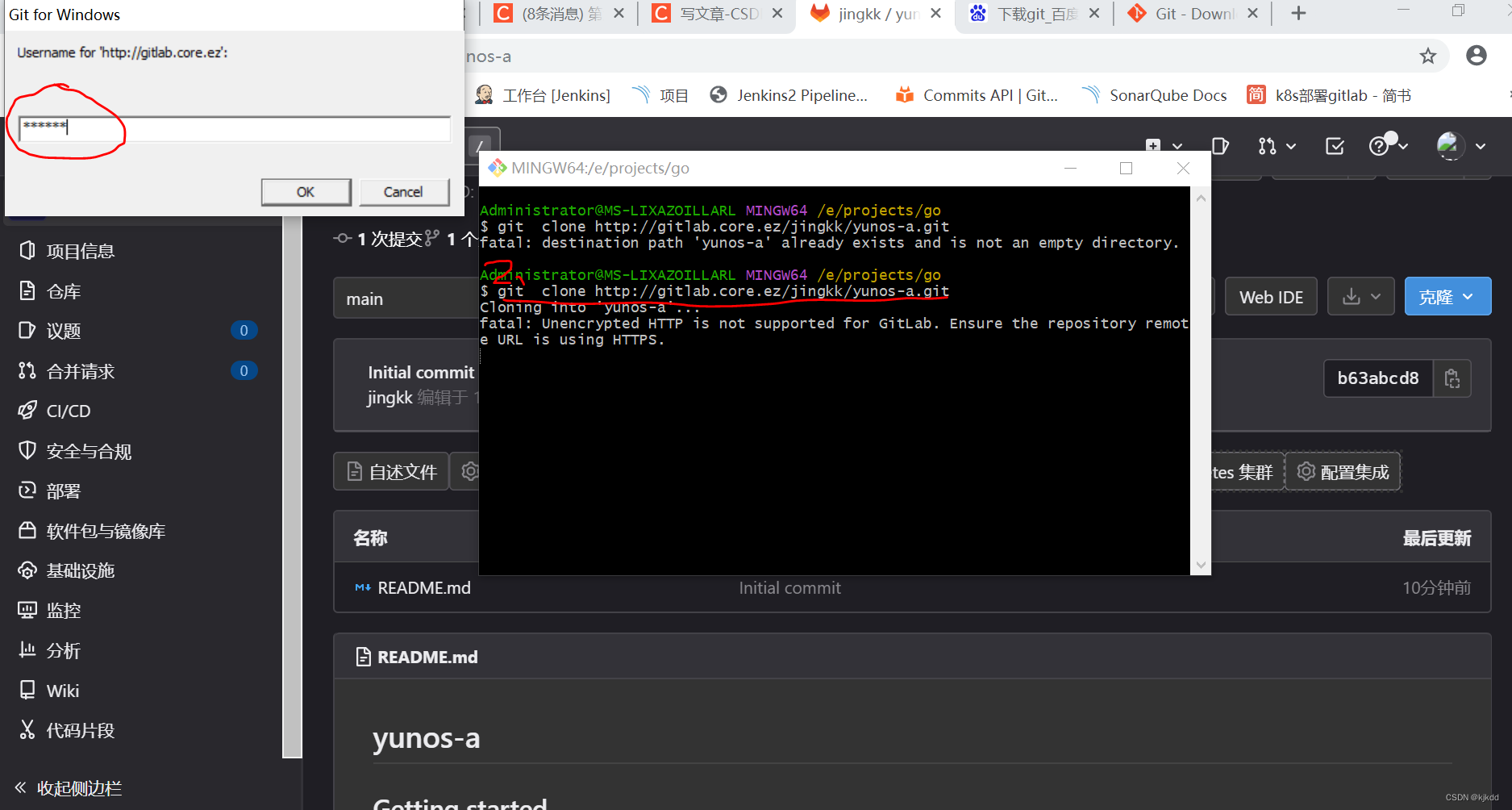The width and height of the screenshot is (1512, 810).
Task: Click the MINGW64 terminal title bar icon
Action: click(497, 168)
